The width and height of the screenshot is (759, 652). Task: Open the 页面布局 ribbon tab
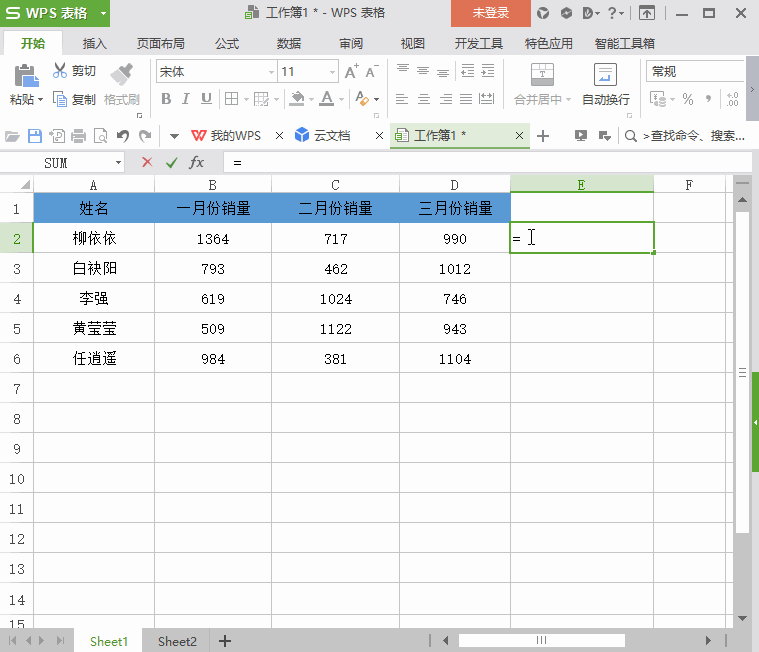[161, 44]
